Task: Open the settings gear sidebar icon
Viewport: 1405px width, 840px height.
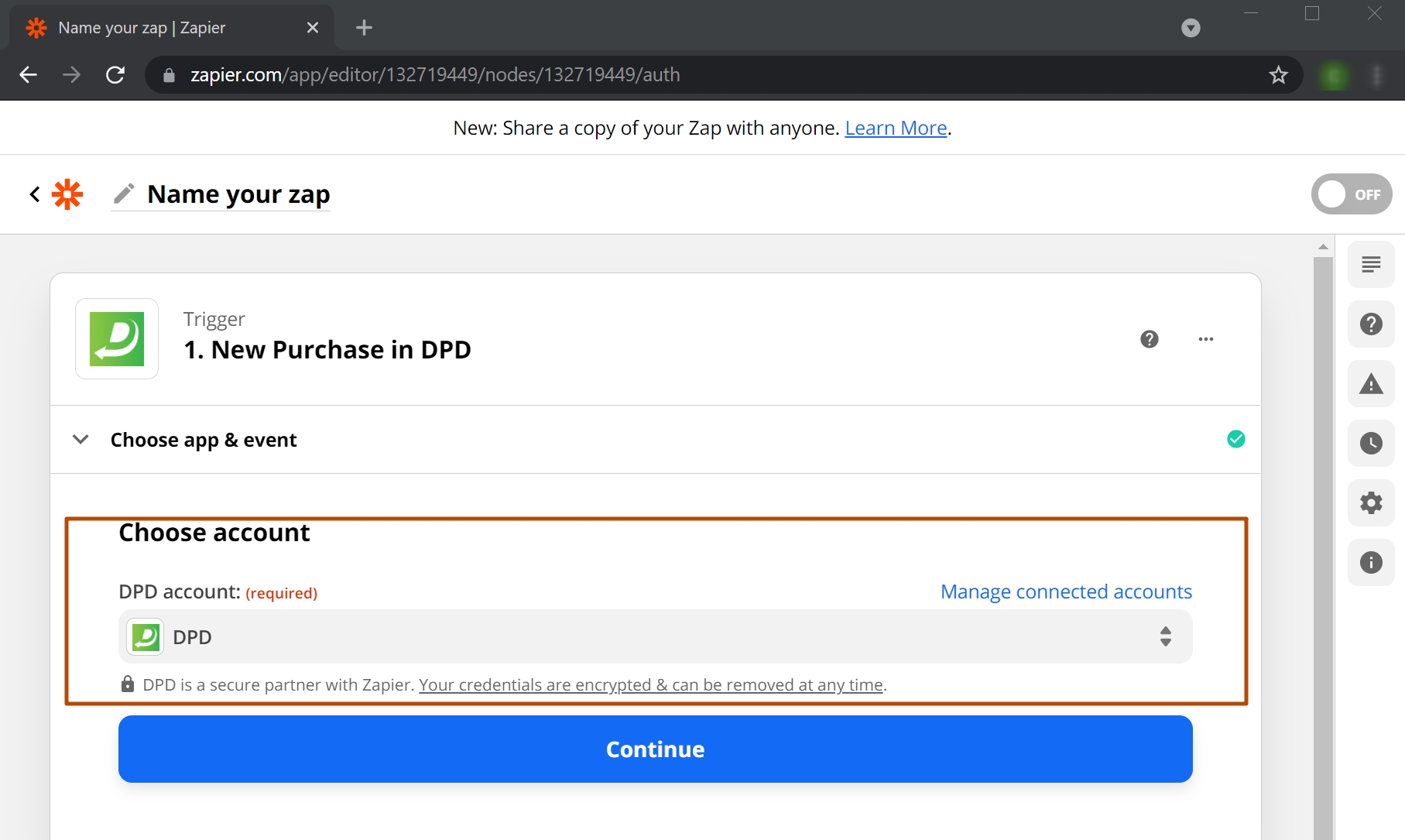Action: [x=1371, y=503]
